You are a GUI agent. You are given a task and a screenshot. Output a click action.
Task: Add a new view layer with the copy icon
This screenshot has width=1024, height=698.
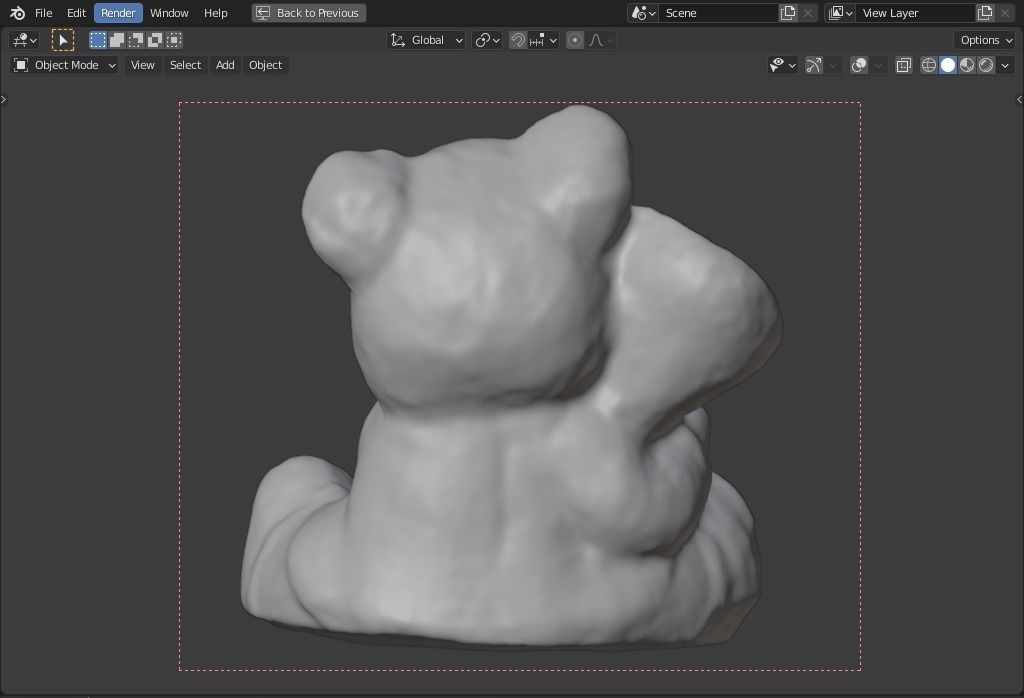(985, 13)
